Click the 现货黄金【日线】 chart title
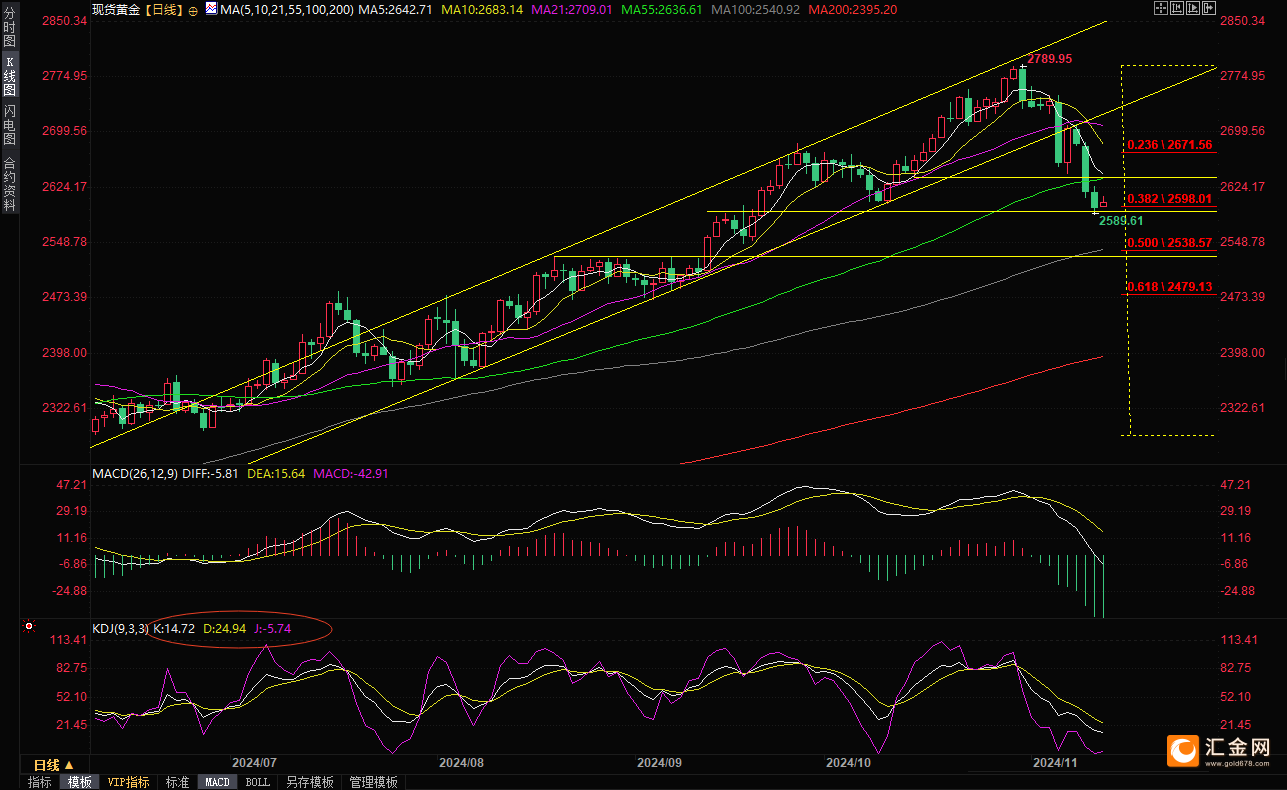The height and width of the screenshot is (790, 1287). 136,9
